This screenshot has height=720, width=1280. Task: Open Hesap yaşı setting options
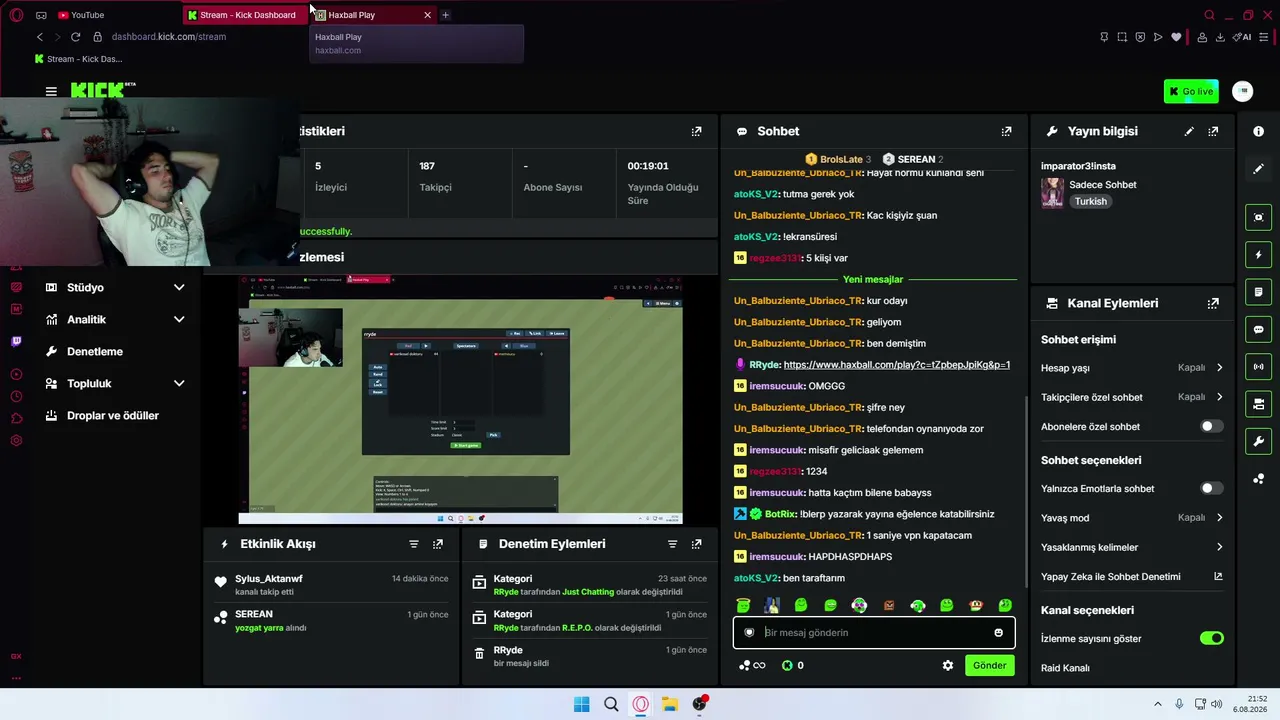(x=1132, y=368)
